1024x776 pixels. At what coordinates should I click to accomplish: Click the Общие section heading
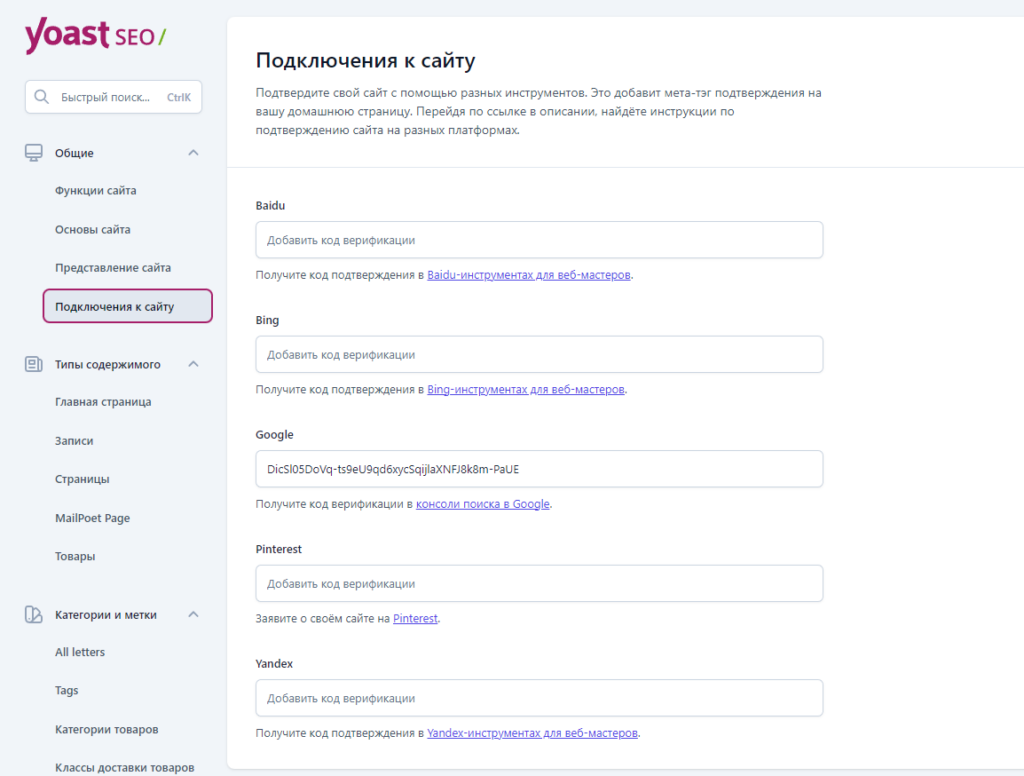pyautogui.click(x=74, y=153)
